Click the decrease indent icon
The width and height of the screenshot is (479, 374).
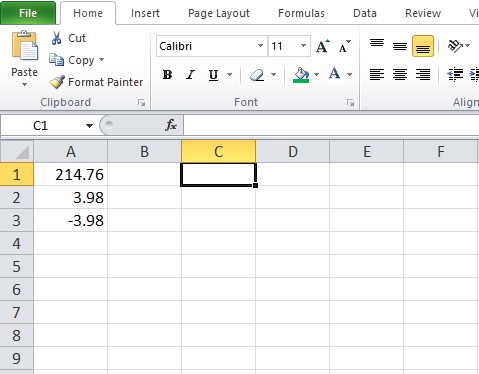[x=455, y=74]
